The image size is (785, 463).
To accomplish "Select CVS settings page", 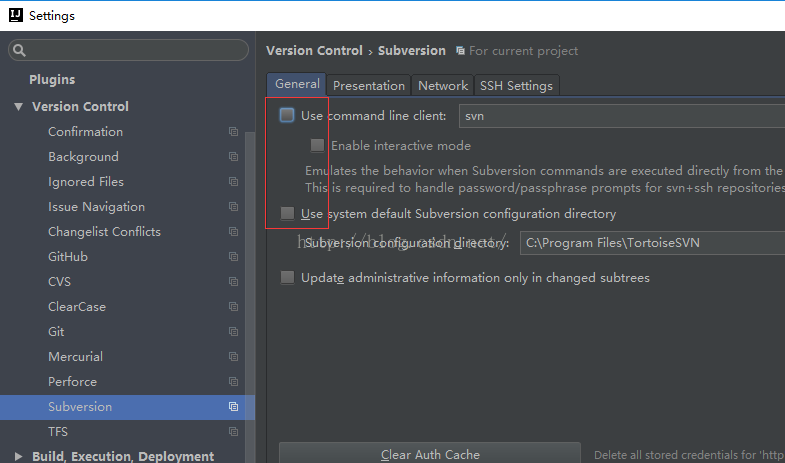I will click(59, 282).
